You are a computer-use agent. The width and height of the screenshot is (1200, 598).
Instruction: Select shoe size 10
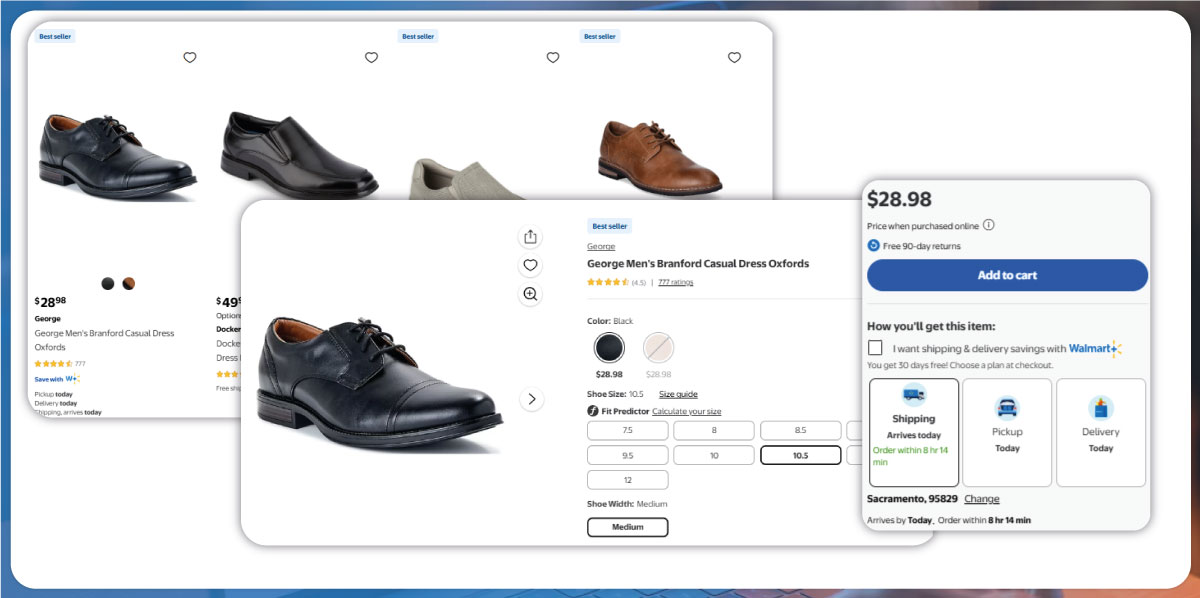[x=714, y=455]
